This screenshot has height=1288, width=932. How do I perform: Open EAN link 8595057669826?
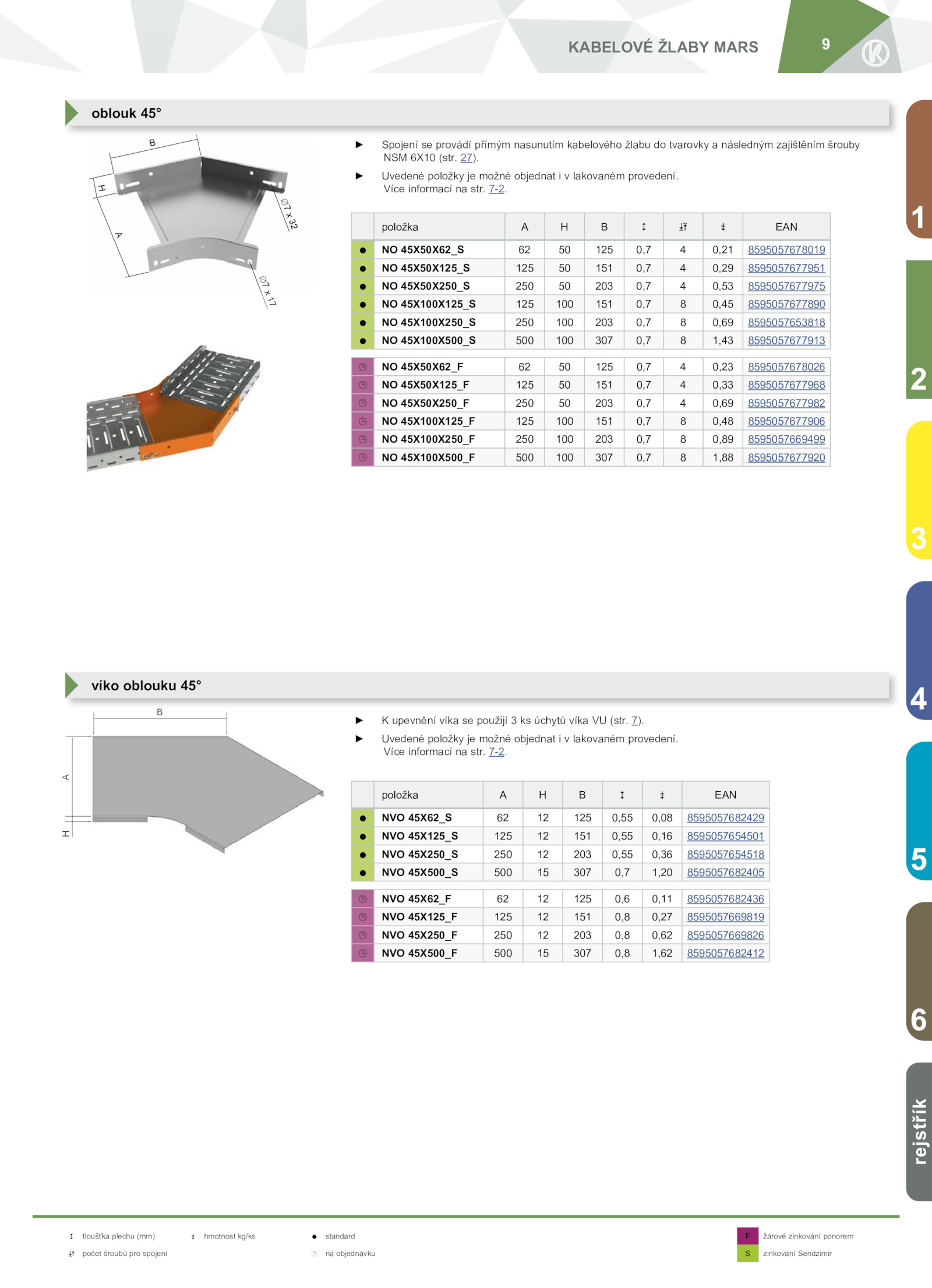(x=725, y=935)
